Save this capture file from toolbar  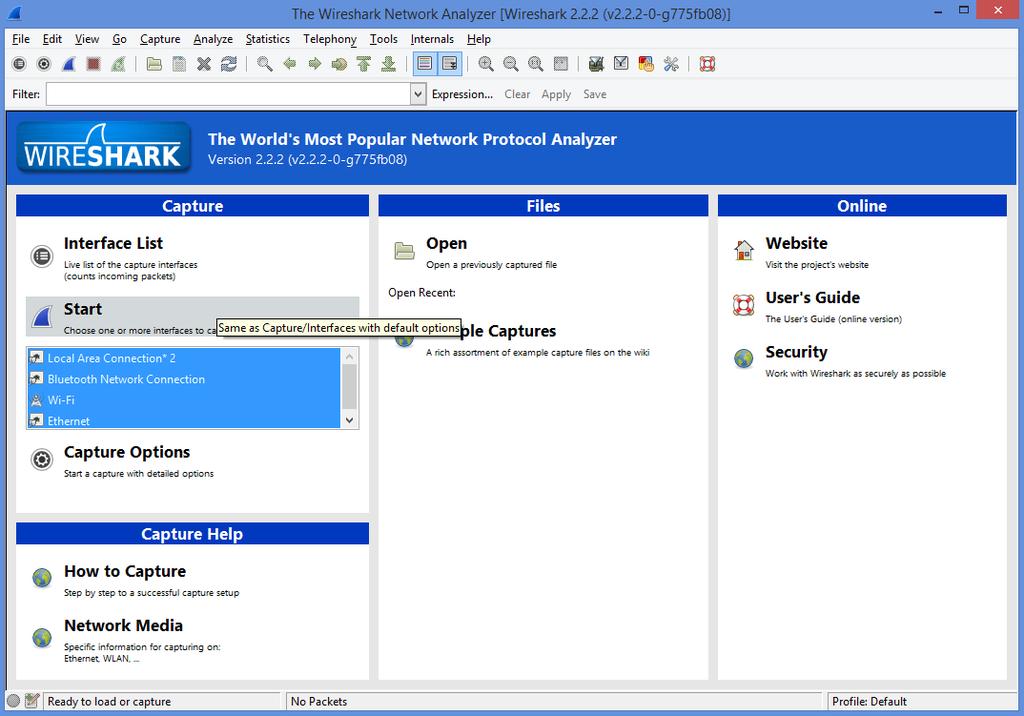coord(179,64)
